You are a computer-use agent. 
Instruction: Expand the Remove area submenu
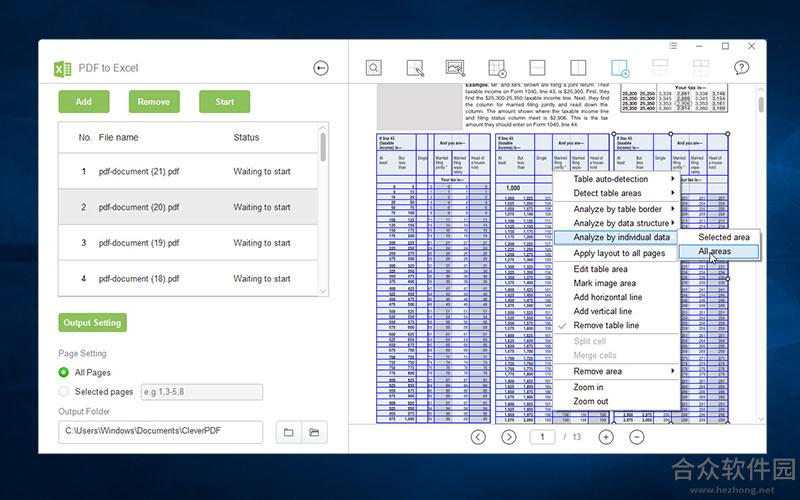(x=616, y=371)
